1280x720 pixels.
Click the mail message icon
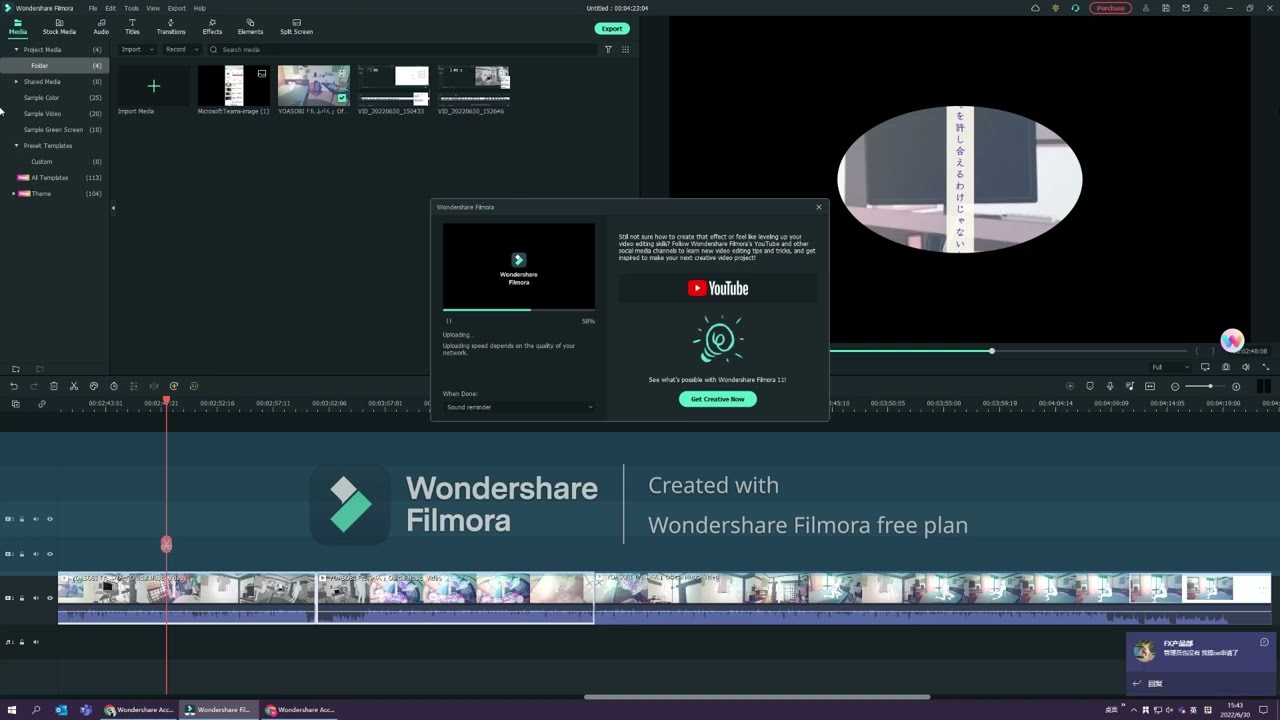1186,8
